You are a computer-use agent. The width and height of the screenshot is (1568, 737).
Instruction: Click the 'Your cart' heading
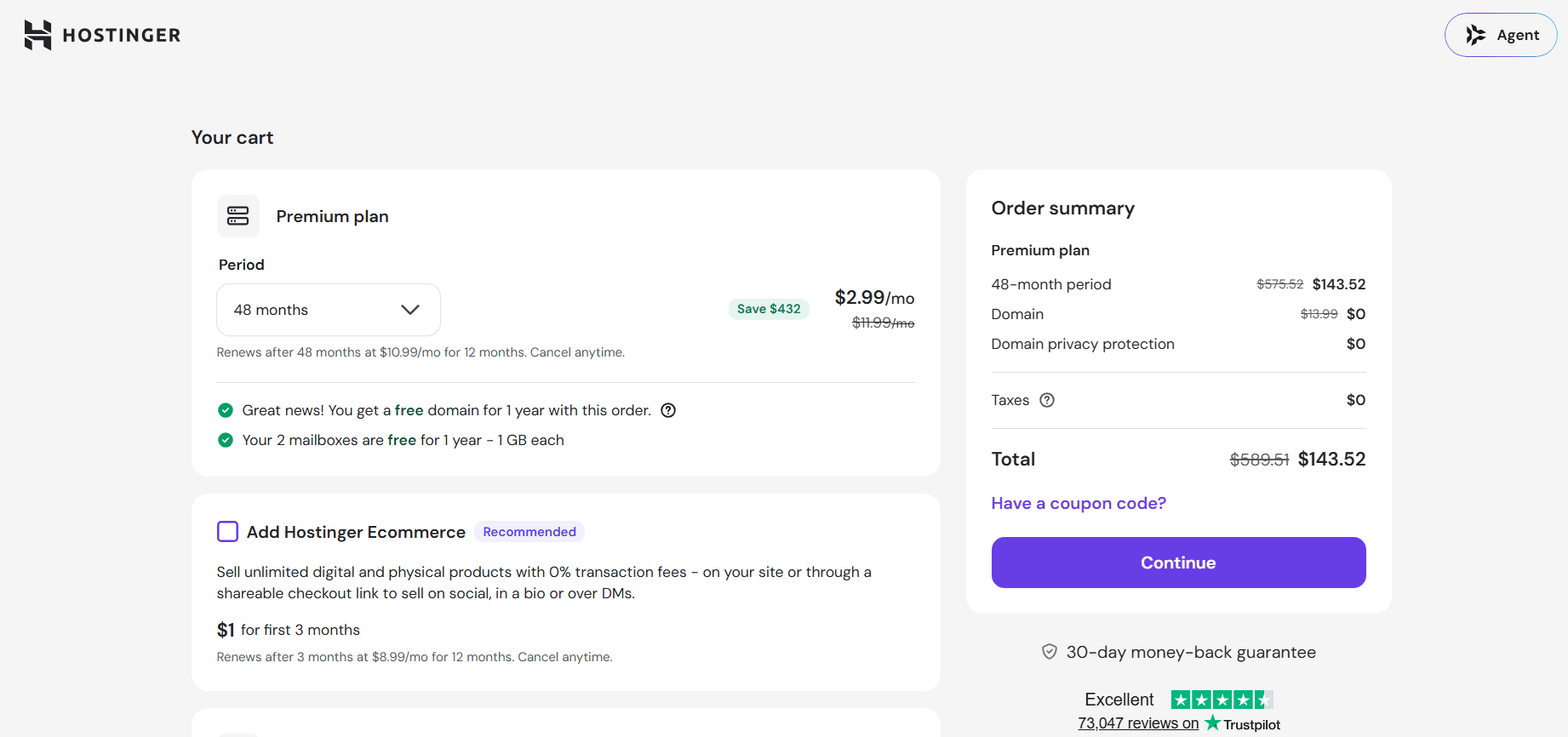coord(232,138)
